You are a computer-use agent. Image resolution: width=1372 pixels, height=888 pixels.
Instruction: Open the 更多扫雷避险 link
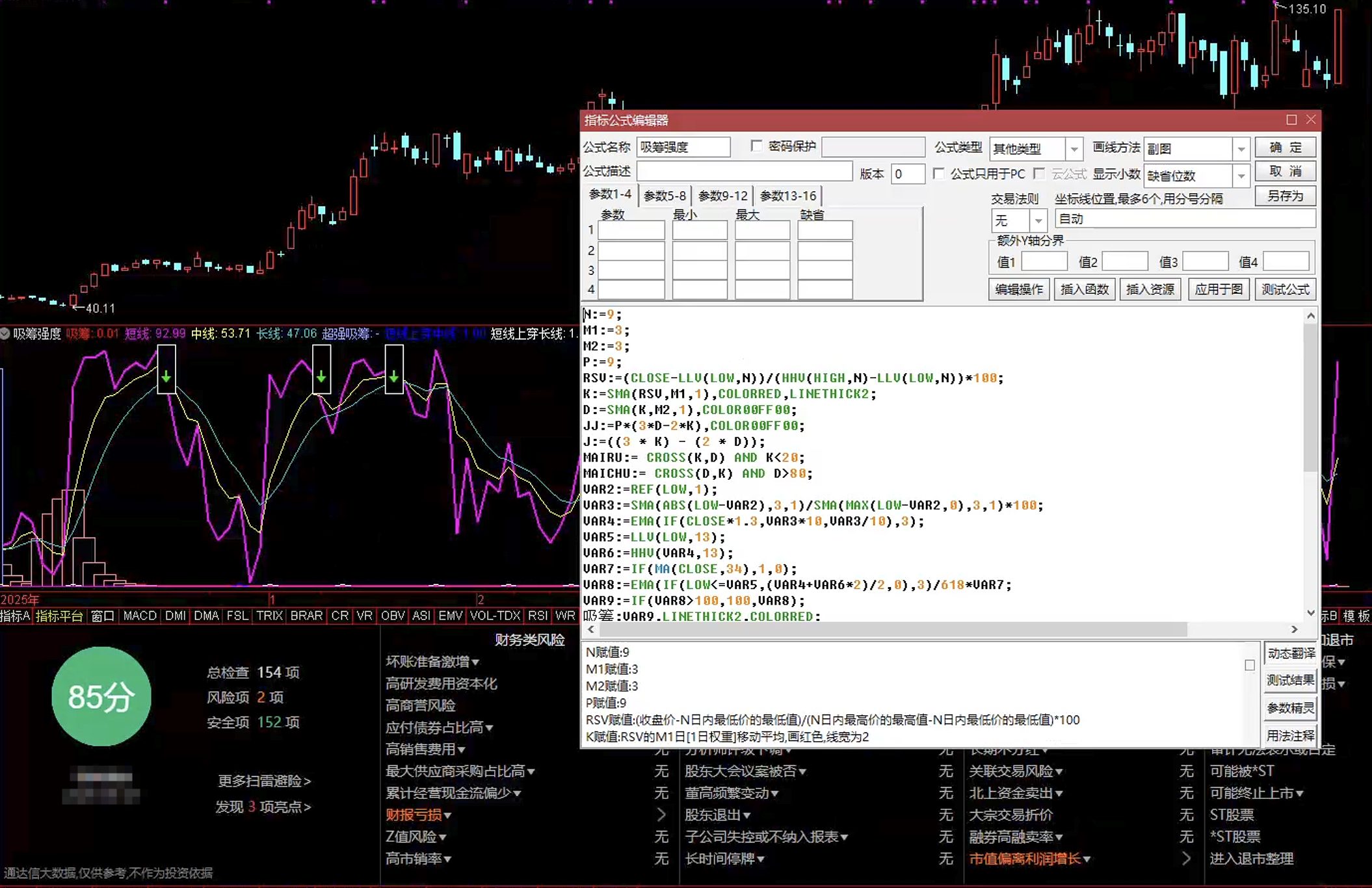264,781
